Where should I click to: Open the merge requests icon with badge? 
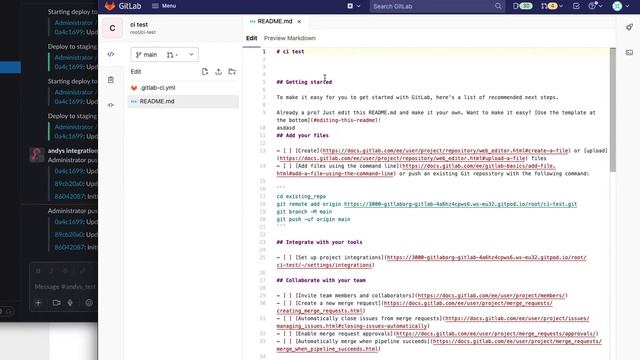pos(549,6)
